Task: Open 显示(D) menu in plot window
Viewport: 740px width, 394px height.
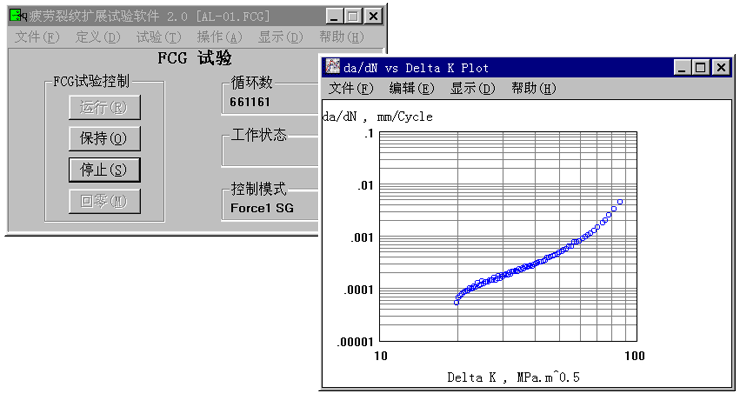Action: (x=472, y=88)
